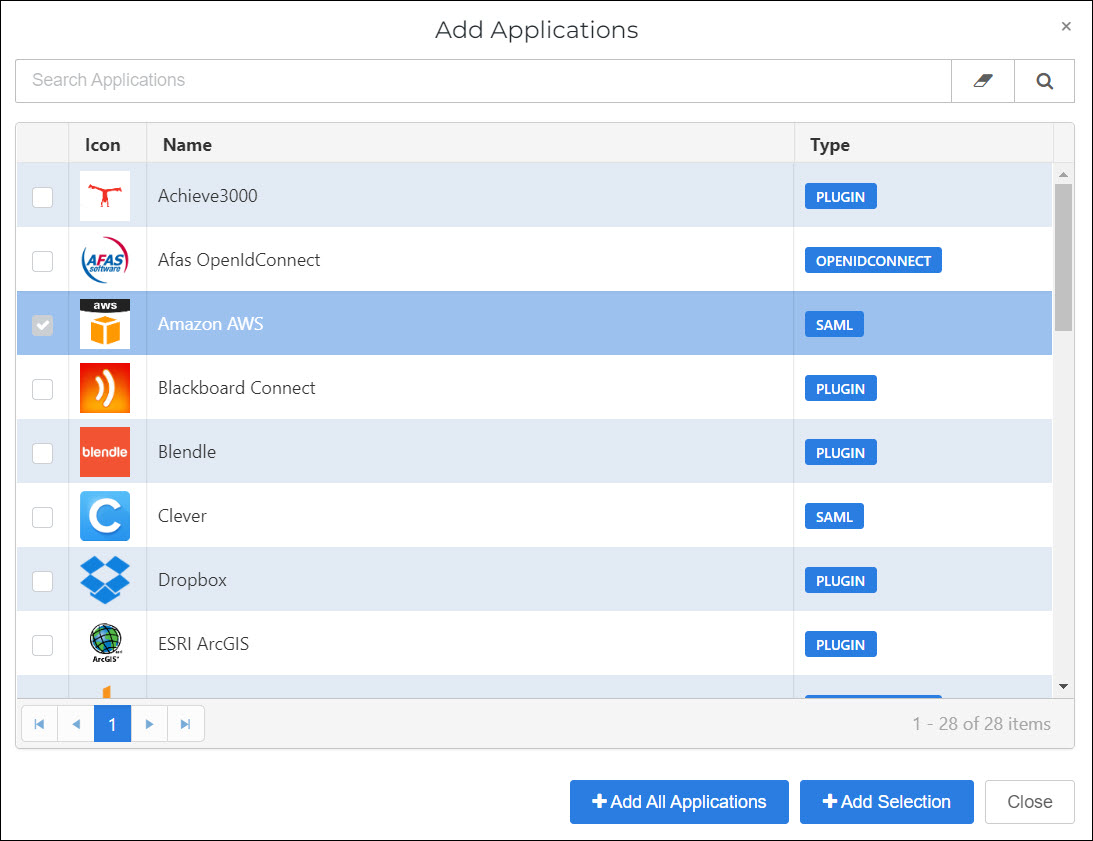Click the Blendle red icon

(x=105, y=452)
